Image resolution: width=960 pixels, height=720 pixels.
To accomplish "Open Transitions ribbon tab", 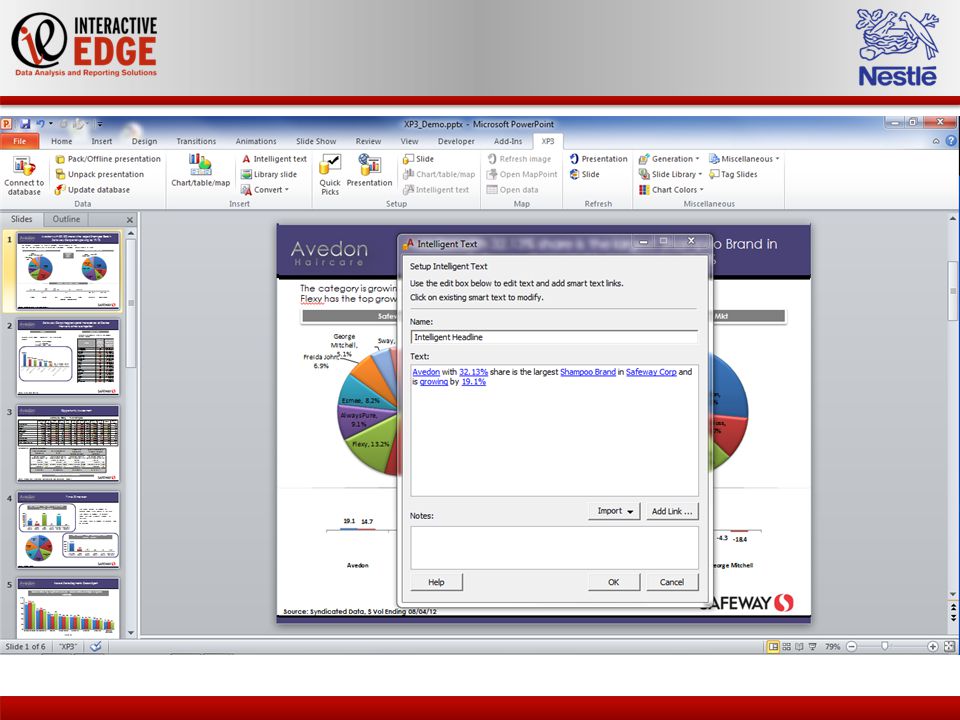I will 196,141.
